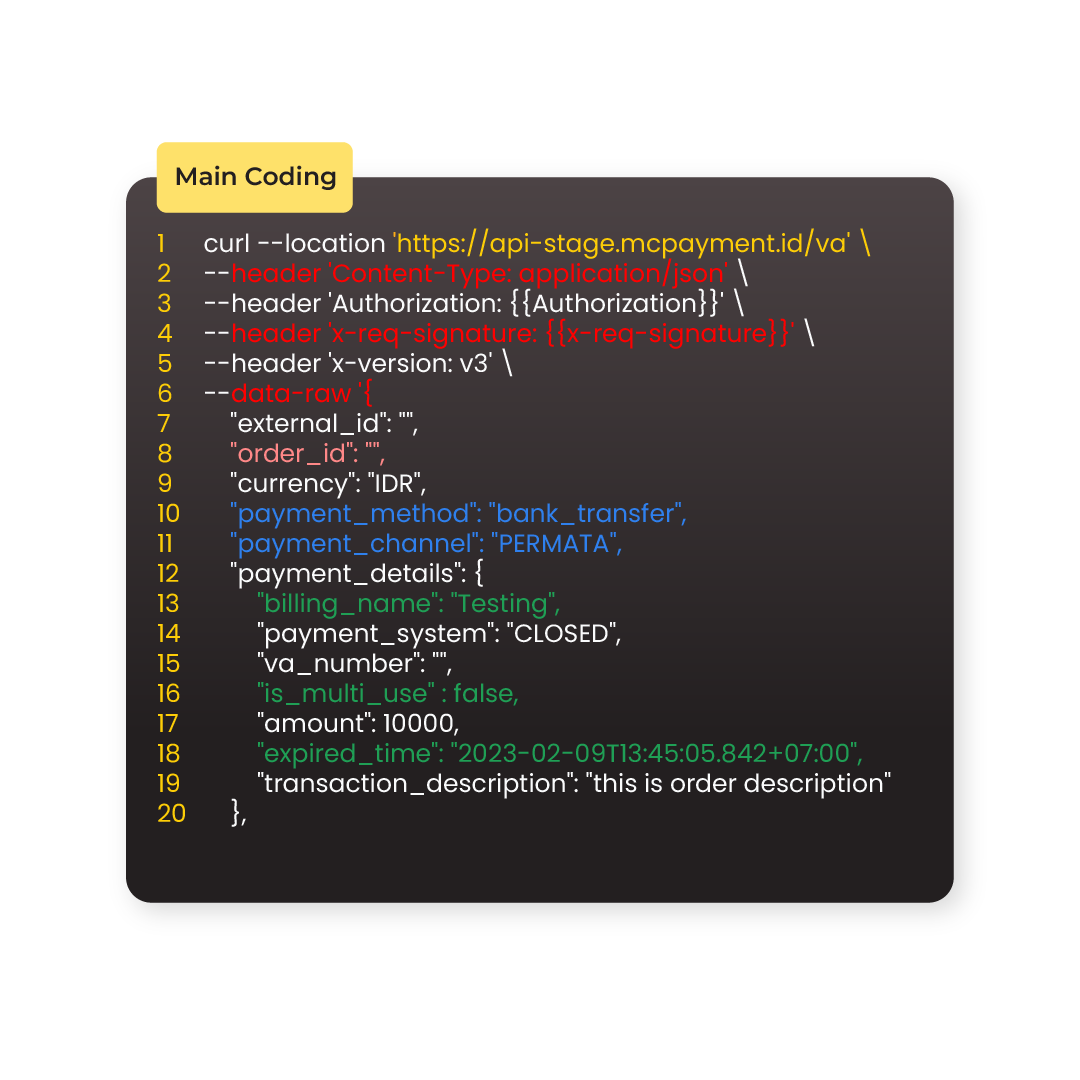
Task: Click the red Content-Type header text
Action: [x=479, y=274]
